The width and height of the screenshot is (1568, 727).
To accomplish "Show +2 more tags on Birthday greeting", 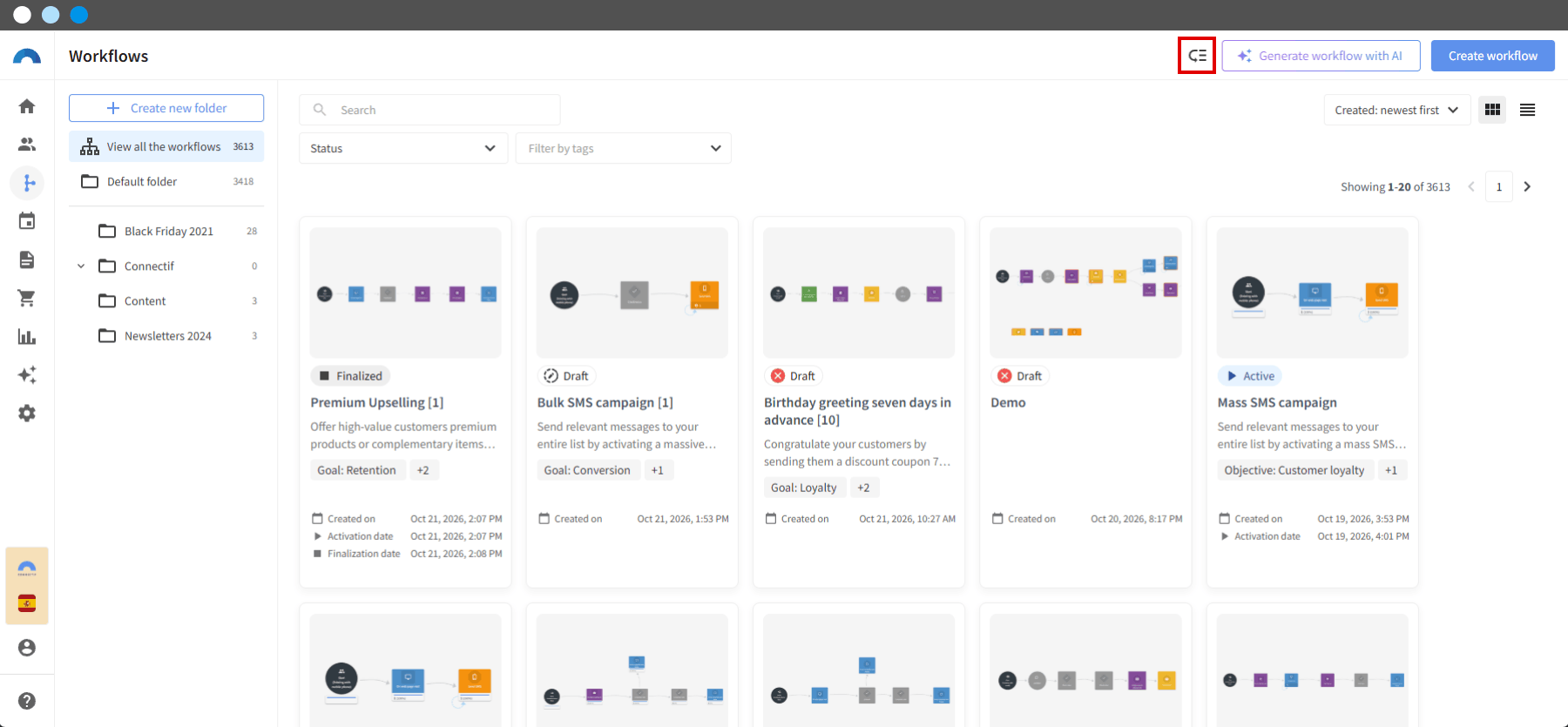I will [x=864, y=488].
